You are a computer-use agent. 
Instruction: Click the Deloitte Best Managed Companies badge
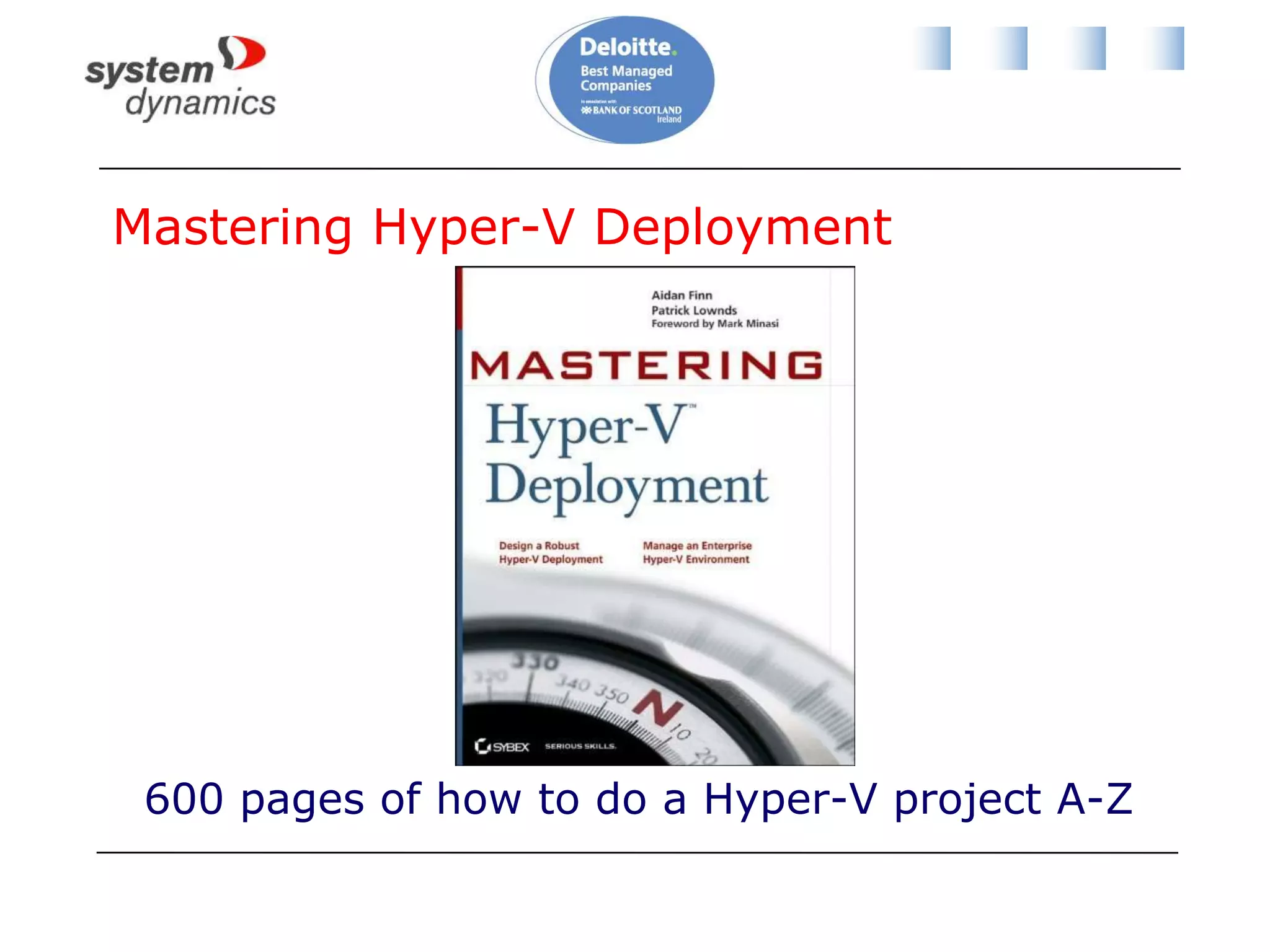point(625,80)
